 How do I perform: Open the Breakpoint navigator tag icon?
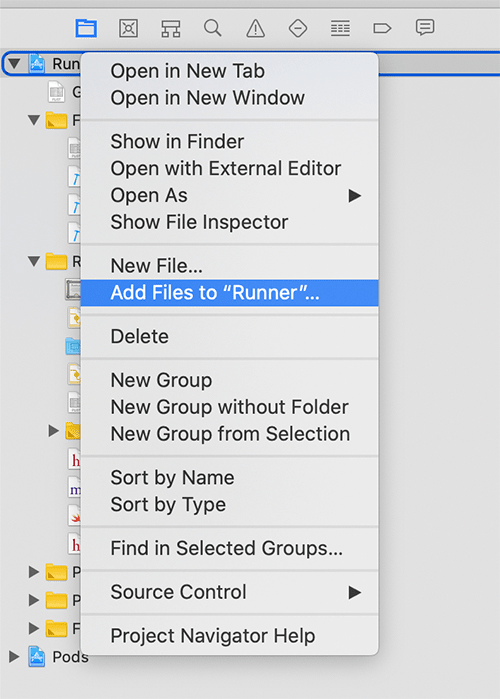(x=382, y=29)
